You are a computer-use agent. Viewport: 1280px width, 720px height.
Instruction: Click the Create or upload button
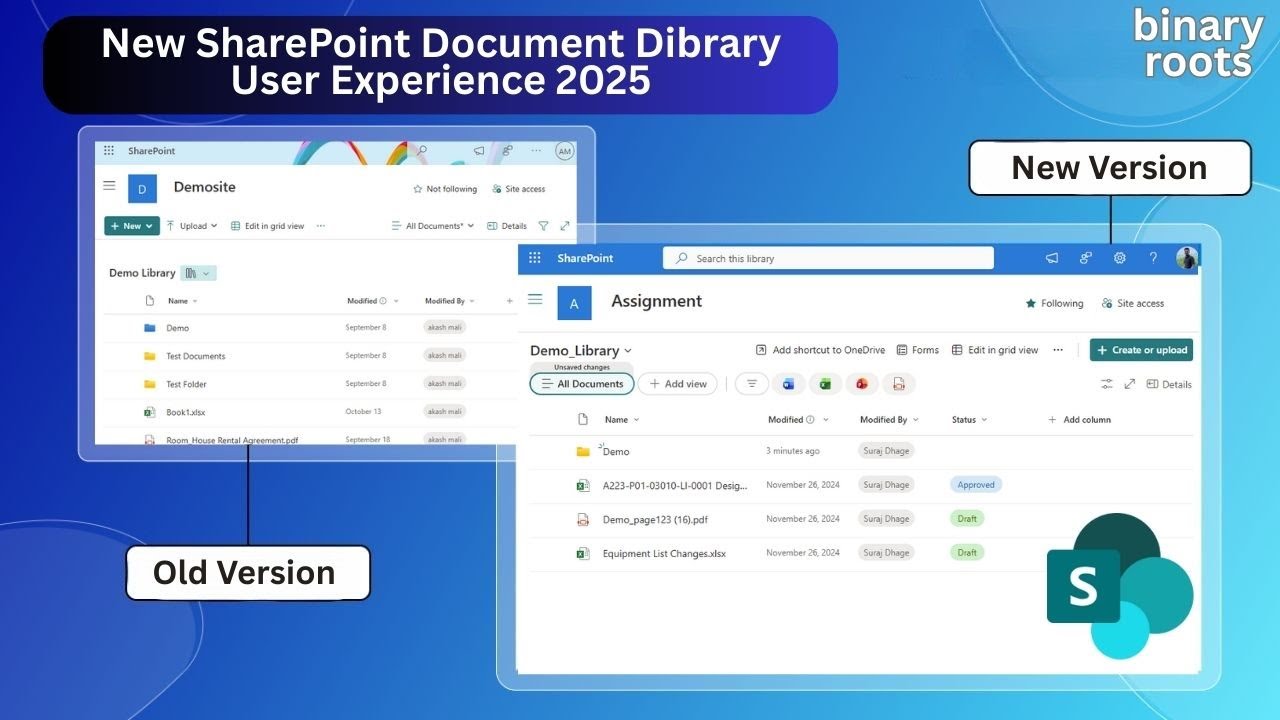pyautogui.click(x=1141, y=350)
